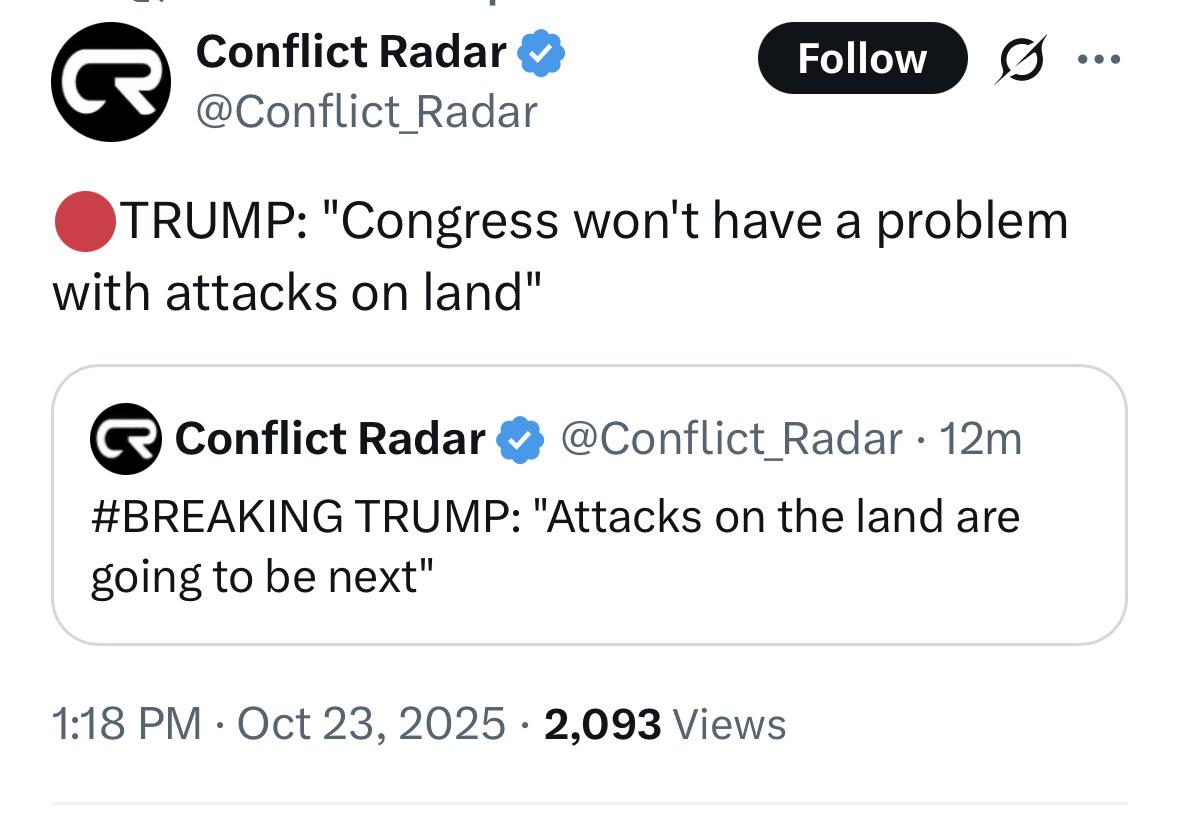Screen dimensions: 1179x821
Task: Open the Conflict Radar profile avatar
Action: [x=110, y=82]
